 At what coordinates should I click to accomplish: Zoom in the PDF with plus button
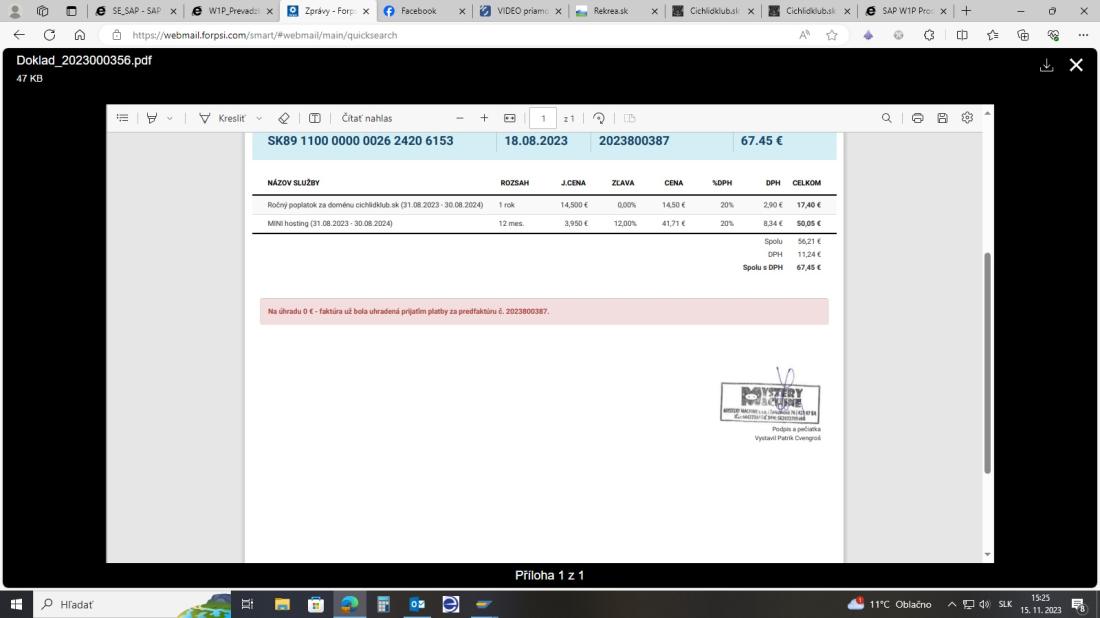pos(484,118)
